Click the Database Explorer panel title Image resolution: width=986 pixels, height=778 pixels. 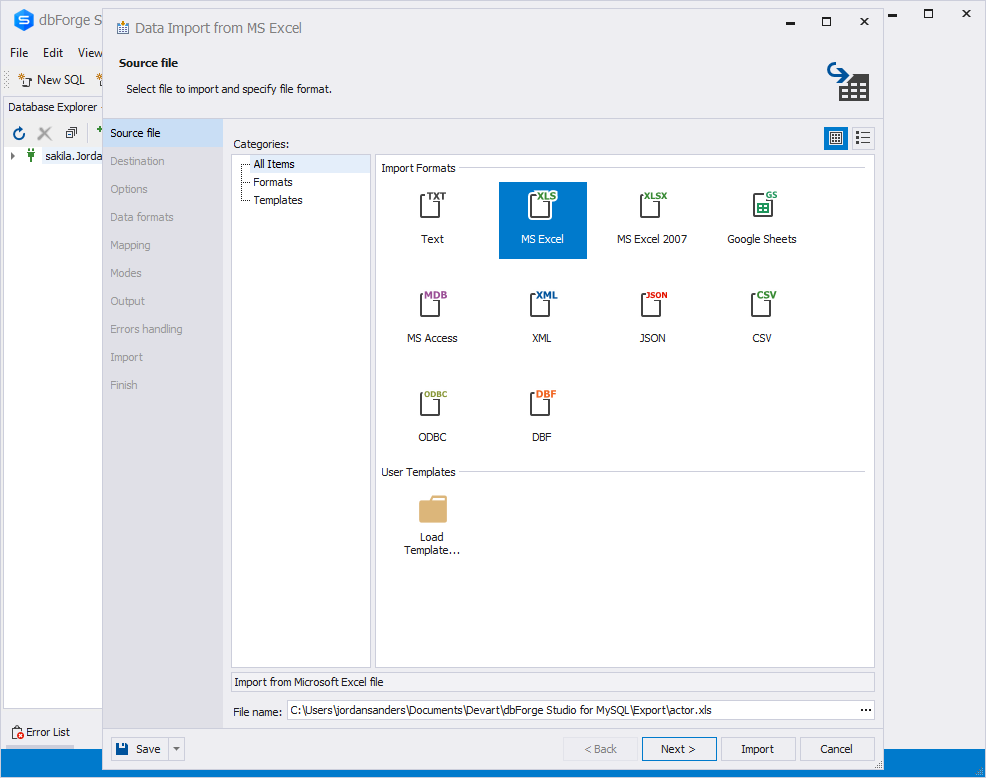click(x=53, y=107)
